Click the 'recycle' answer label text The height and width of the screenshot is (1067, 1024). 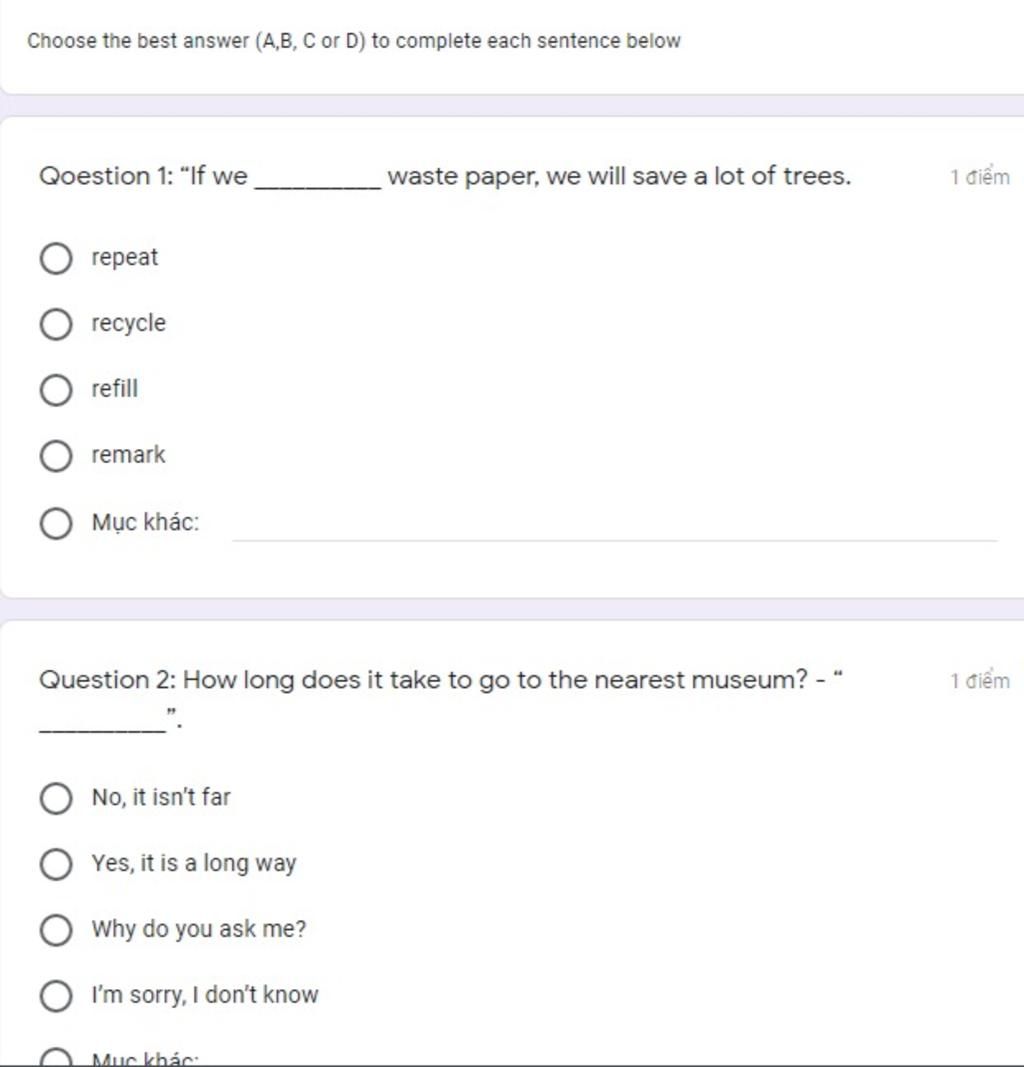[x=129, y=323]
